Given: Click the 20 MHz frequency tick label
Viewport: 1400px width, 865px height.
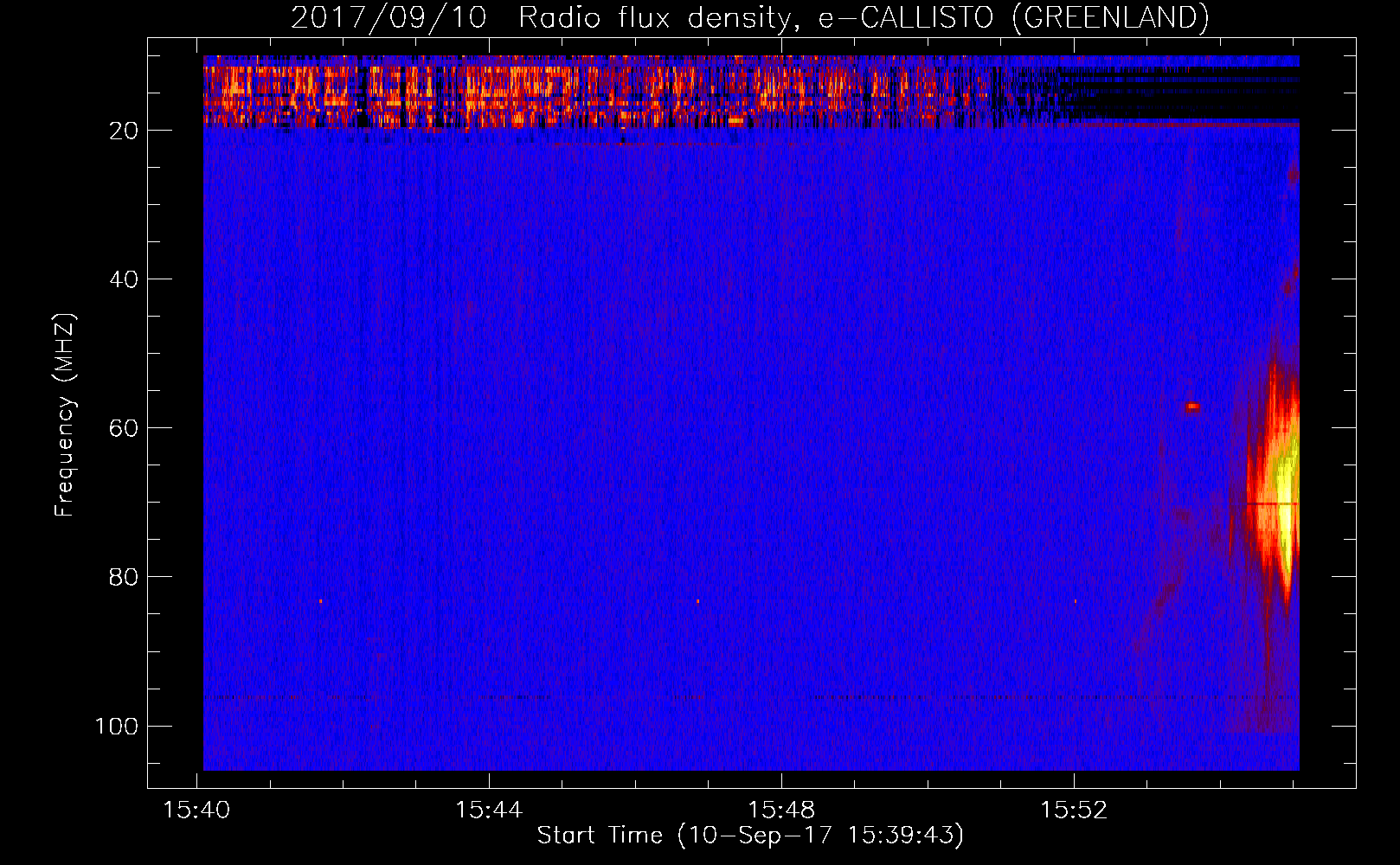Looking at the screenshot, I should [x=124, y=131].
